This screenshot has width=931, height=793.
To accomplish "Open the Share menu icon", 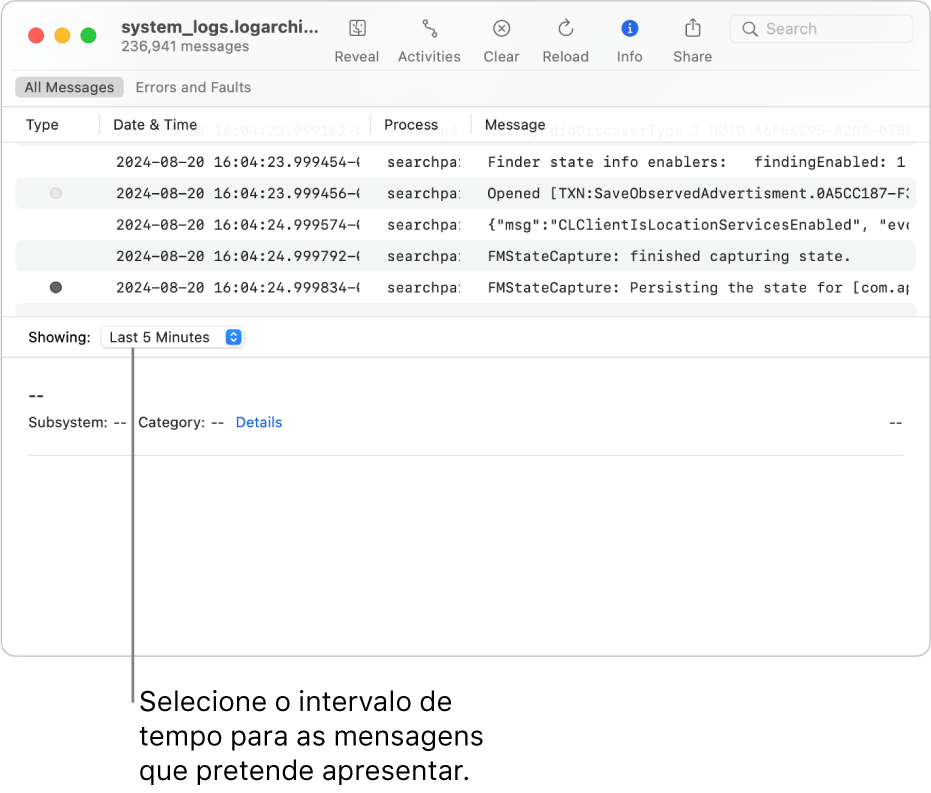I will coord(692,29).
